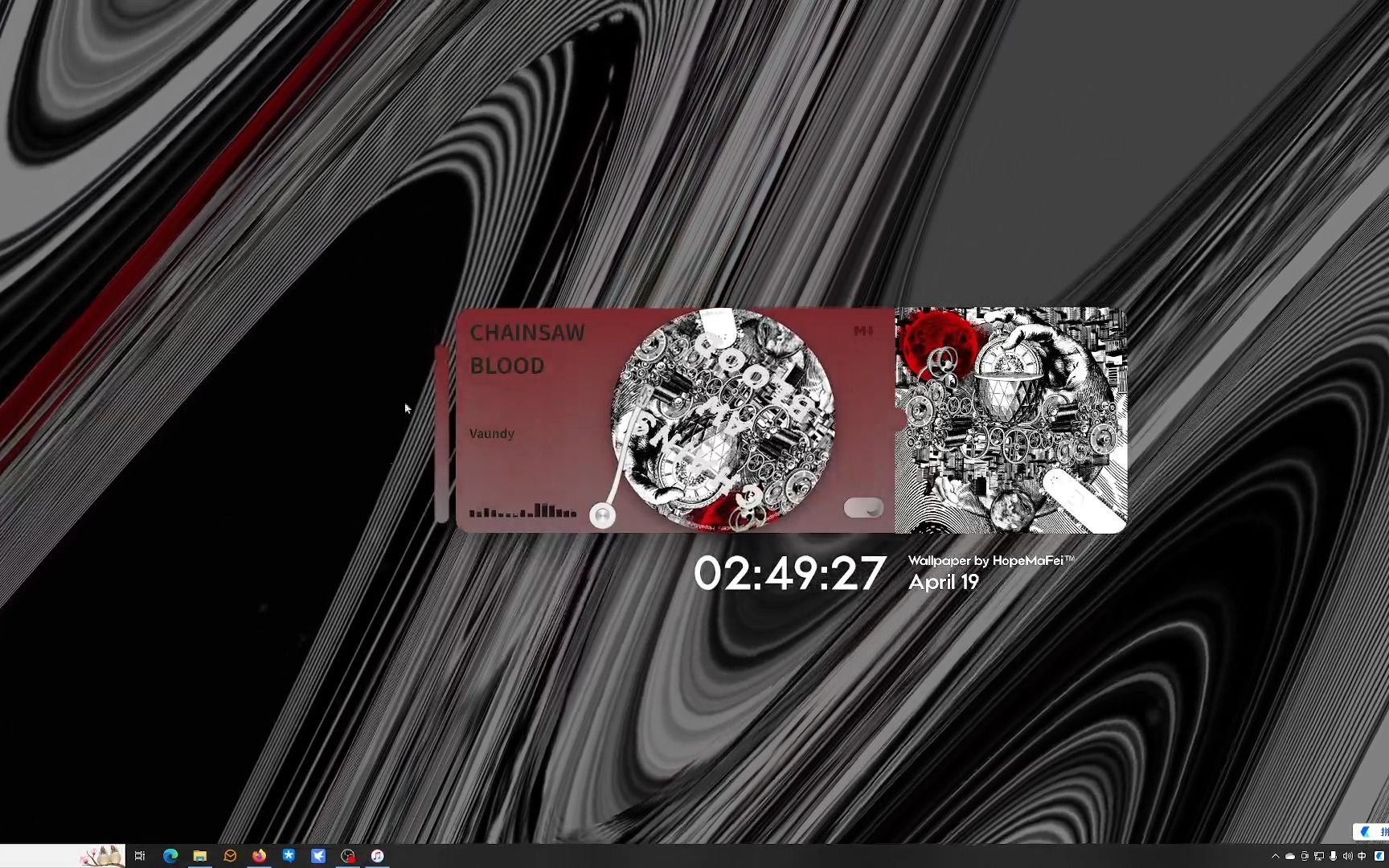Click the blue IME logo tray icon
This screenshot has width=1389, height=868.
coord(1380,857)
